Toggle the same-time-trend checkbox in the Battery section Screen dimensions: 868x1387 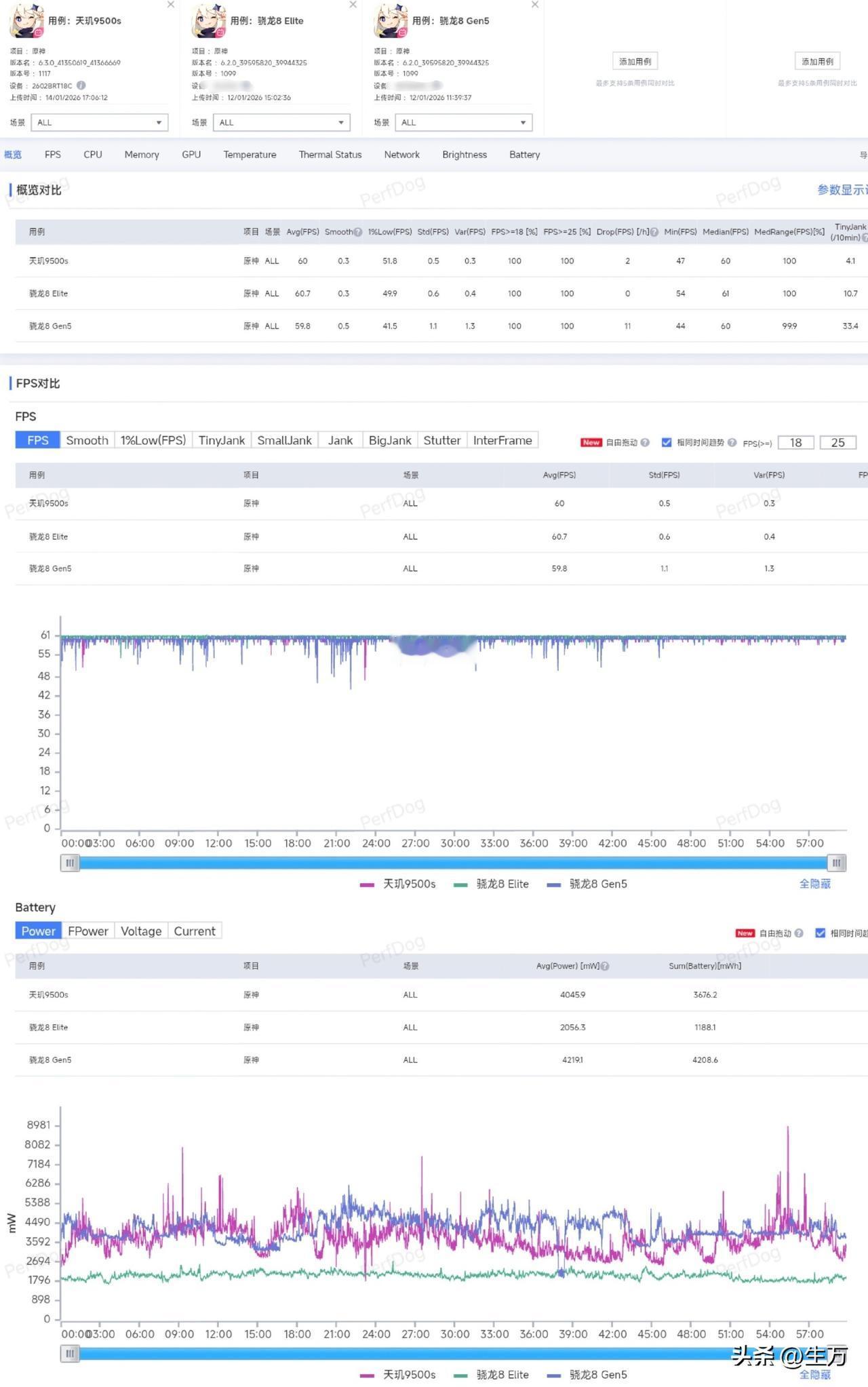(820, 933)
